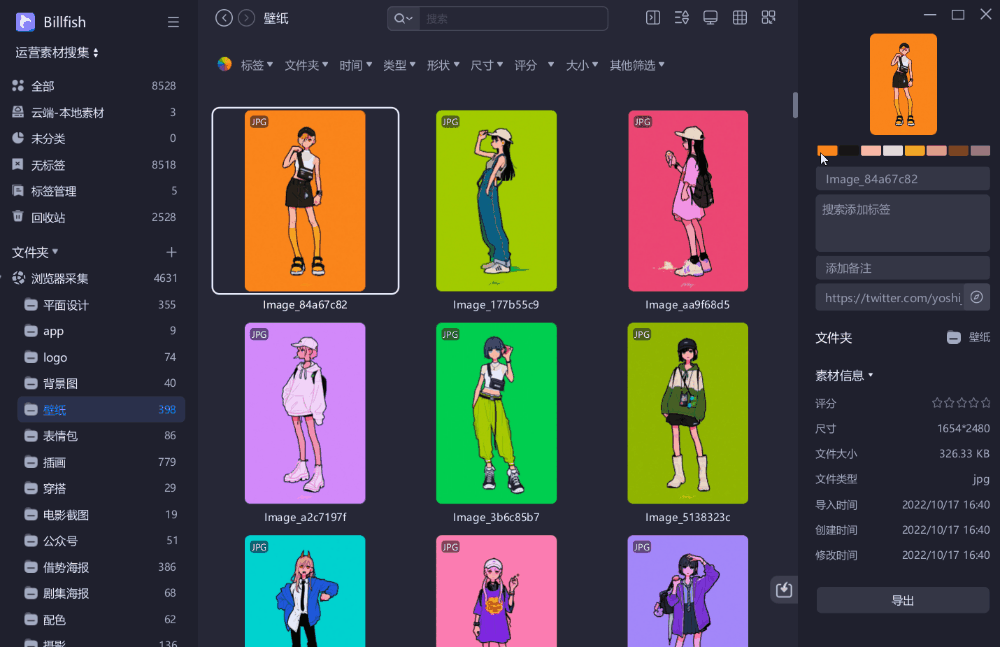Switch to the grid table view icon
This screenshot has width=1000, height=647.
(740, 17)
